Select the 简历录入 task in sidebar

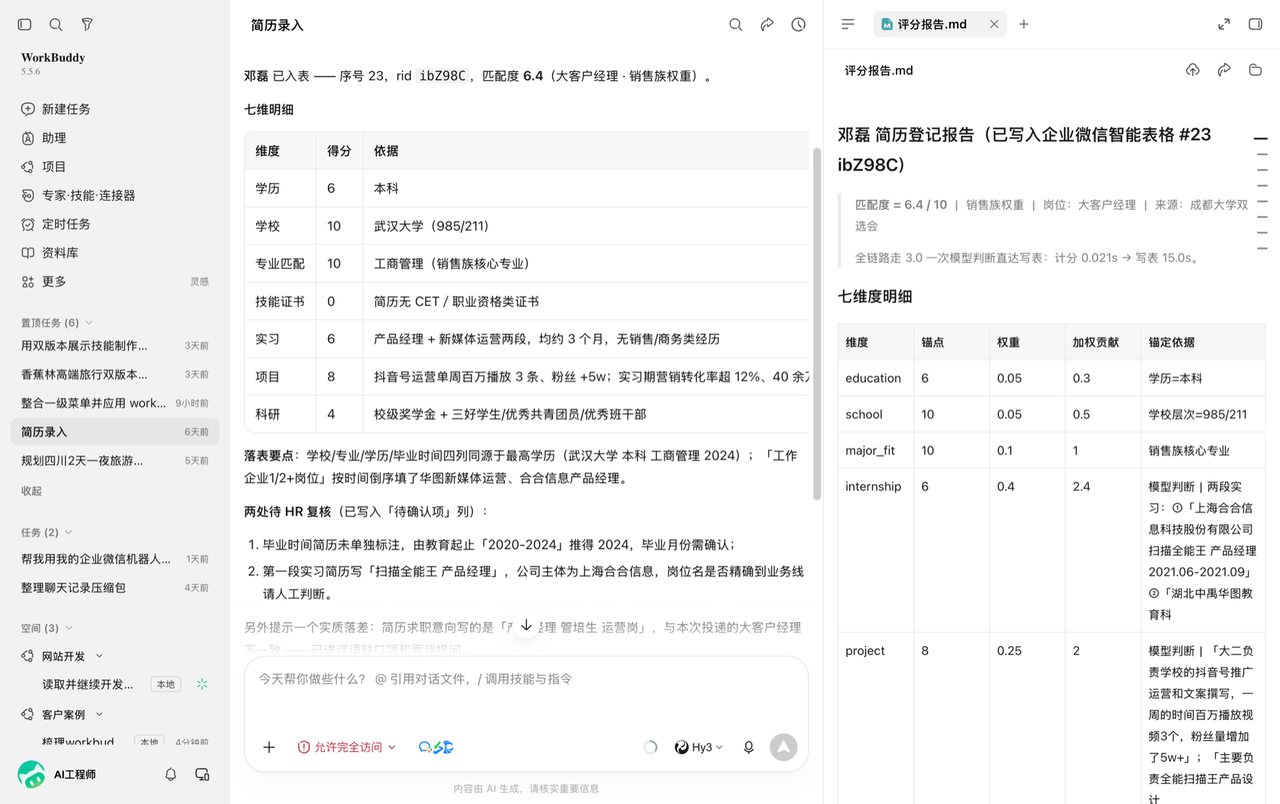(x=115, y=432)
